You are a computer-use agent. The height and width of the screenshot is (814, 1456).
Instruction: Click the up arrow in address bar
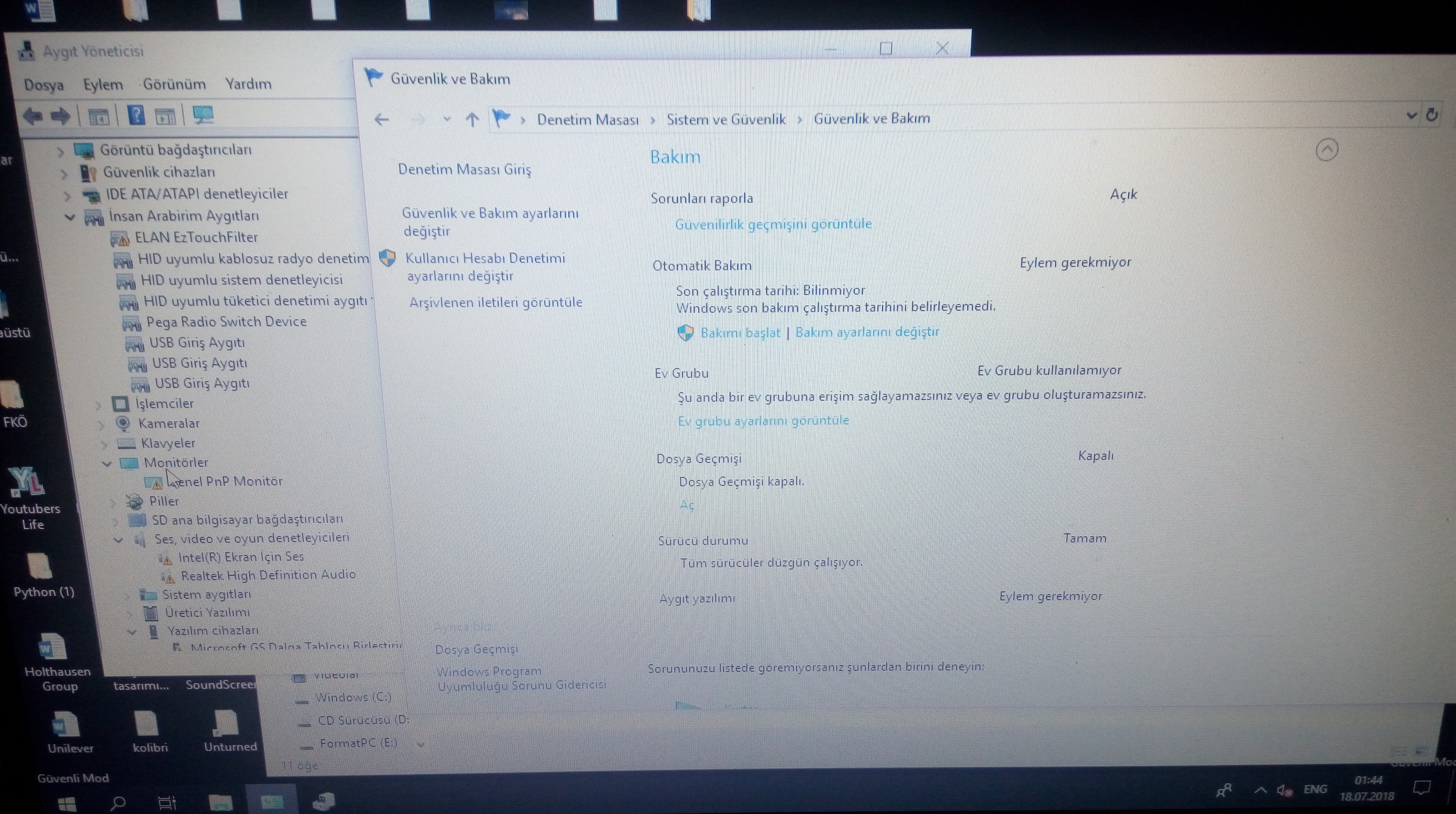[x=472, y=119]
